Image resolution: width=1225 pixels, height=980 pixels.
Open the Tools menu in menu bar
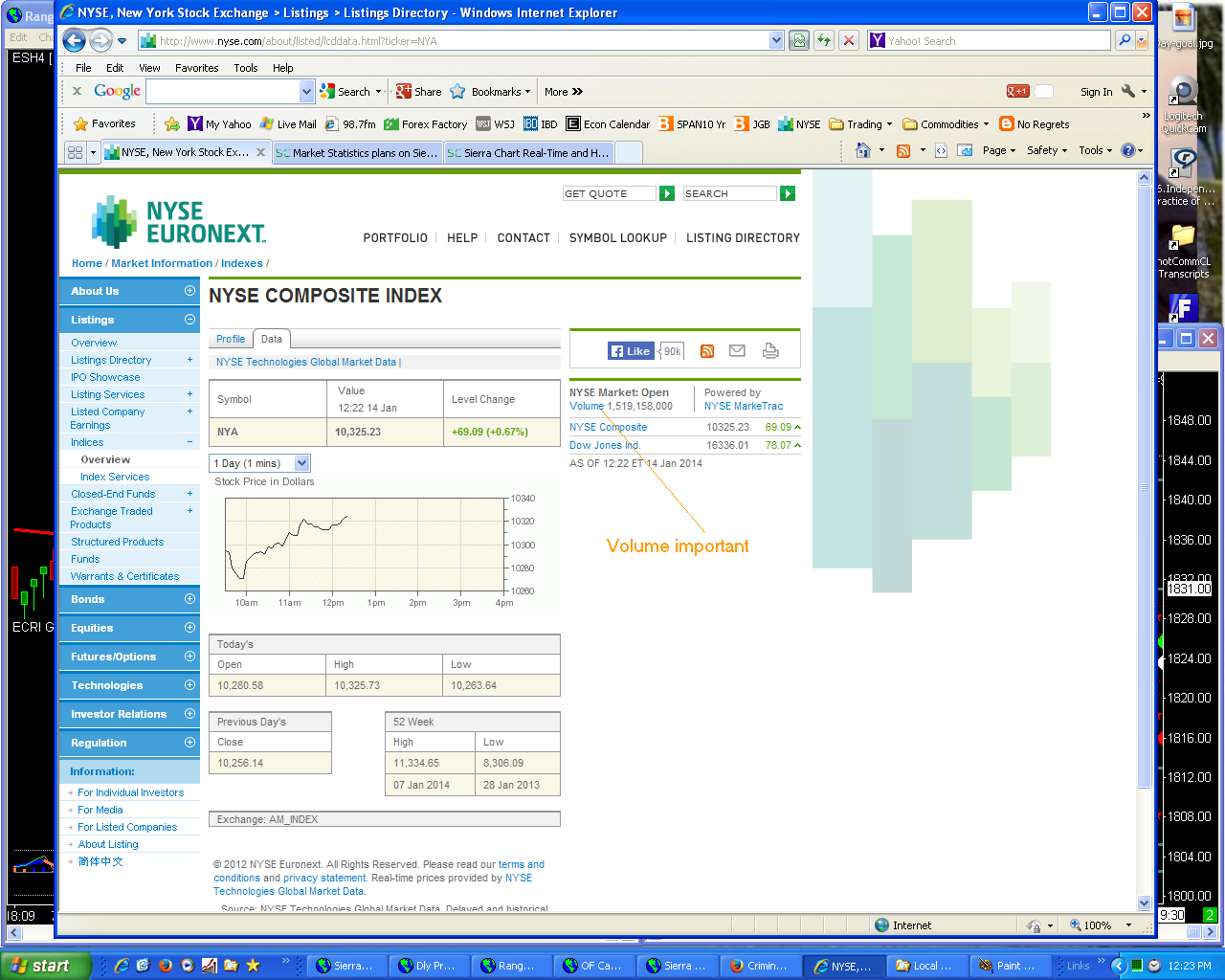click(x=246, y=68)
